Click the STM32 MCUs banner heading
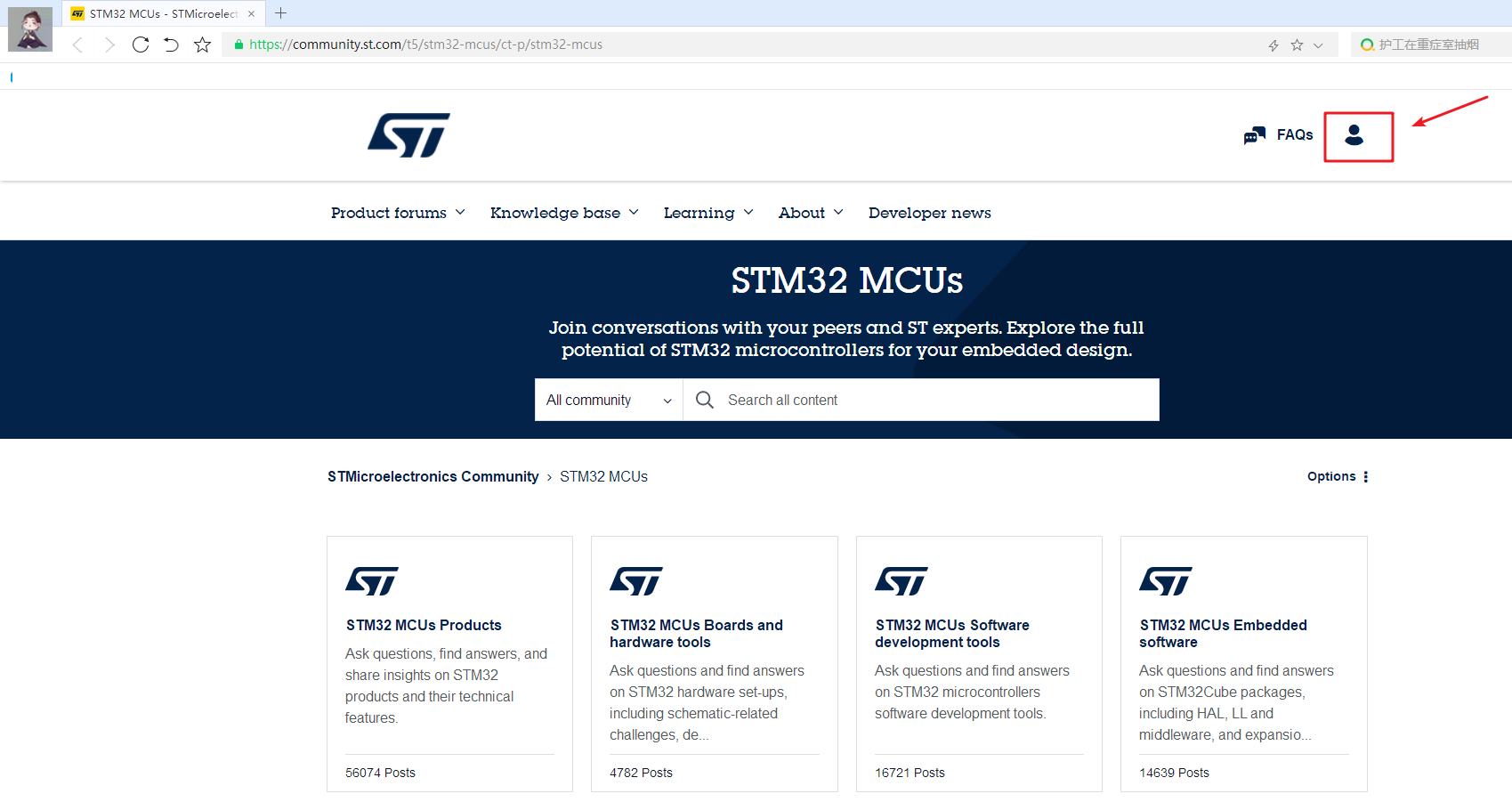 pyautogui.click(x=847, y=280)
